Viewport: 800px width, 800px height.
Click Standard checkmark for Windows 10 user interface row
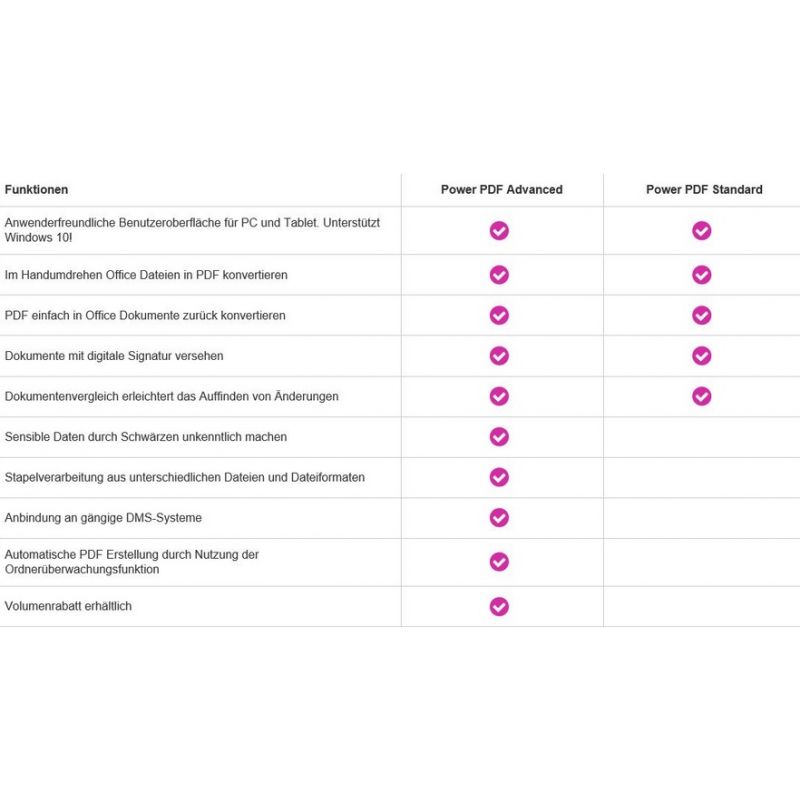(702, 231)
